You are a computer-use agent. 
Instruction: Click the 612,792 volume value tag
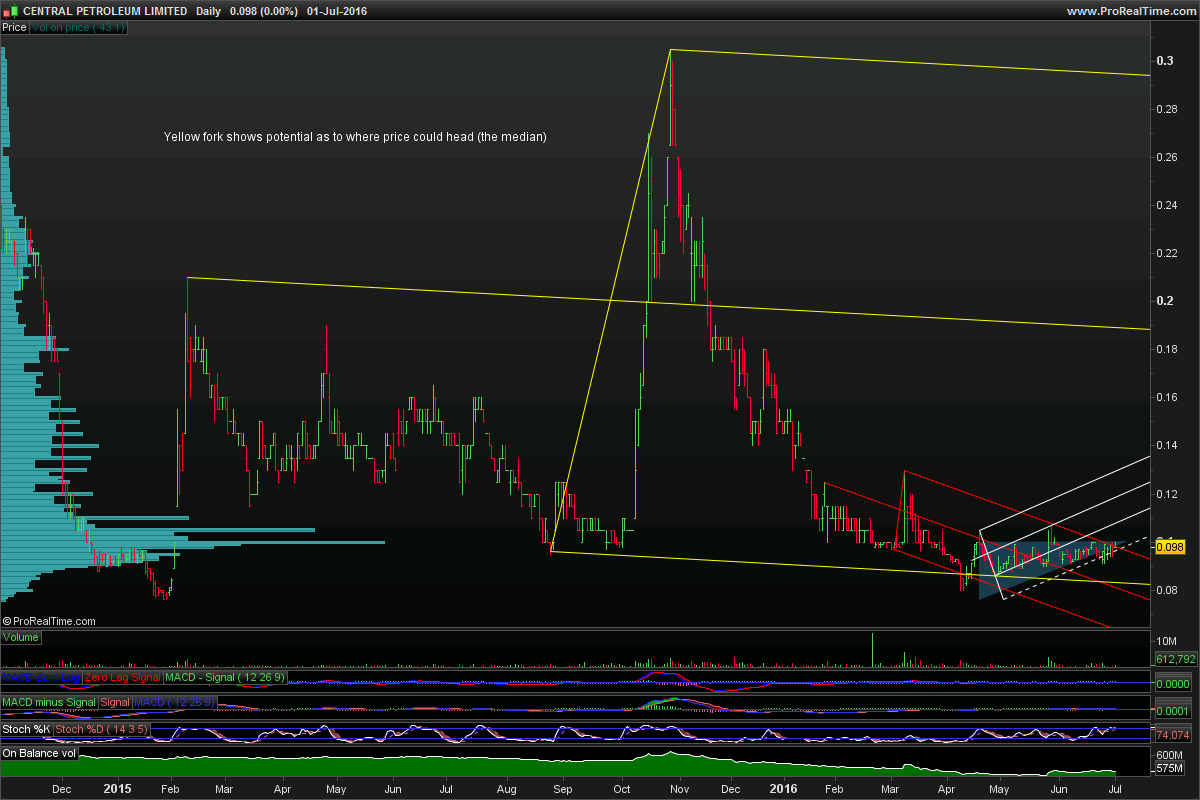coord(1175,659)
